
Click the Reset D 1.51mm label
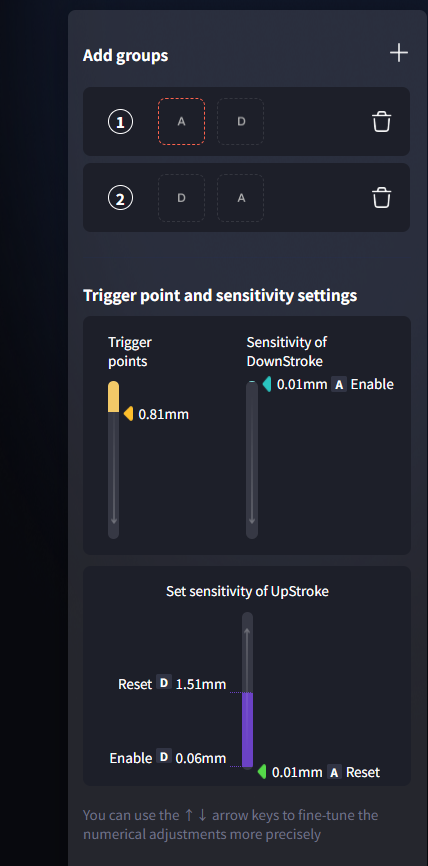tap(172, 684)
